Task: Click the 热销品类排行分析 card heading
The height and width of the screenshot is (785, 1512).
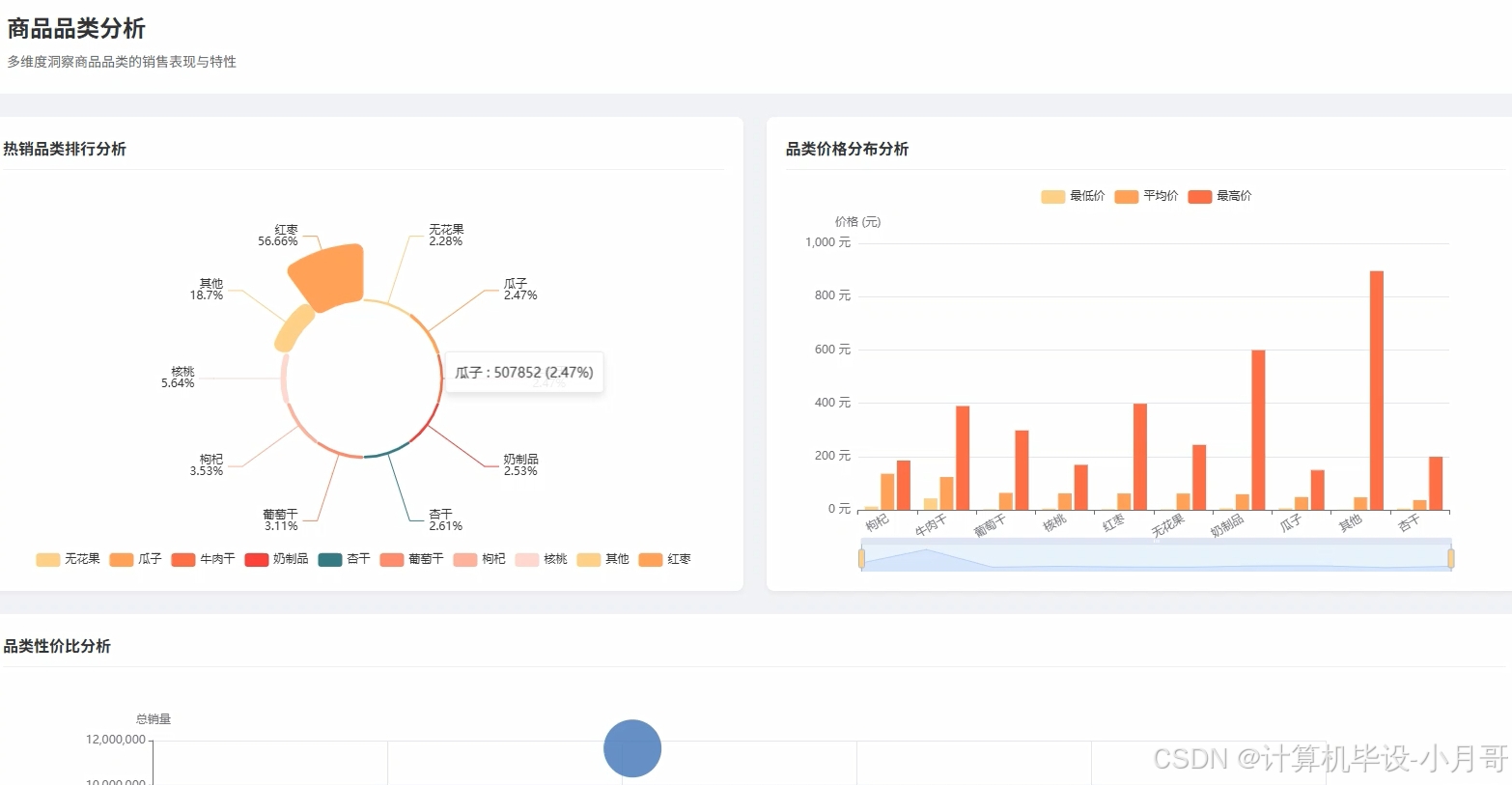Action: 65,149
